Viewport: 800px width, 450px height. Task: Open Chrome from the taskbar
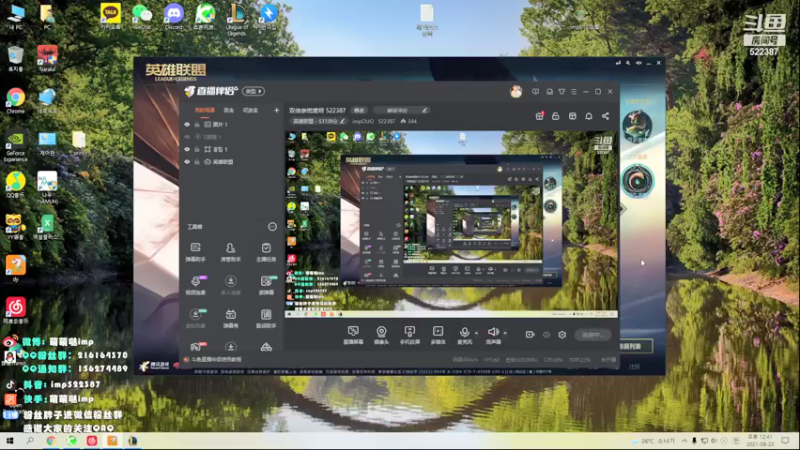[51, 440]
